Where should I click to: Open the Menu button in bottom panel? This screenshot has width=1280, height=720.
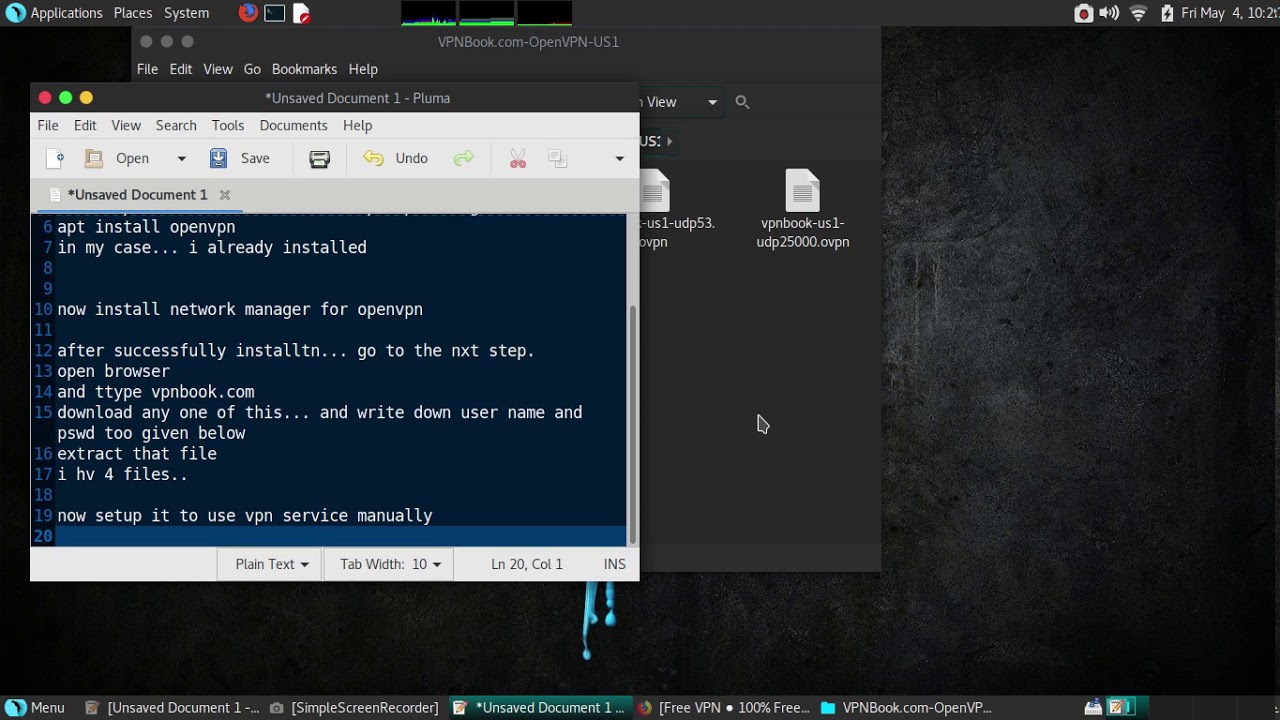click(x=36, y=708)
